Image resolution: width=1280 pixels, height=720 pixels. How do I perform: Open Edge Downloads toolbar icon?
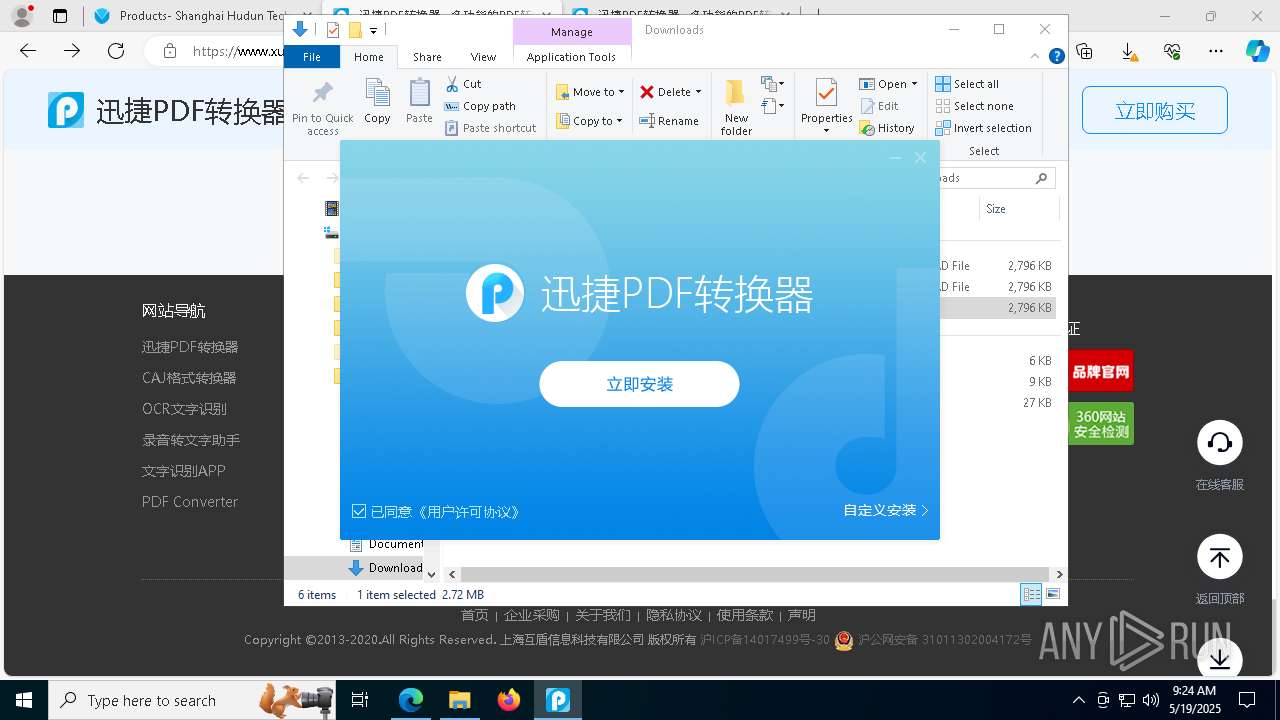[x=1128, y=51]
